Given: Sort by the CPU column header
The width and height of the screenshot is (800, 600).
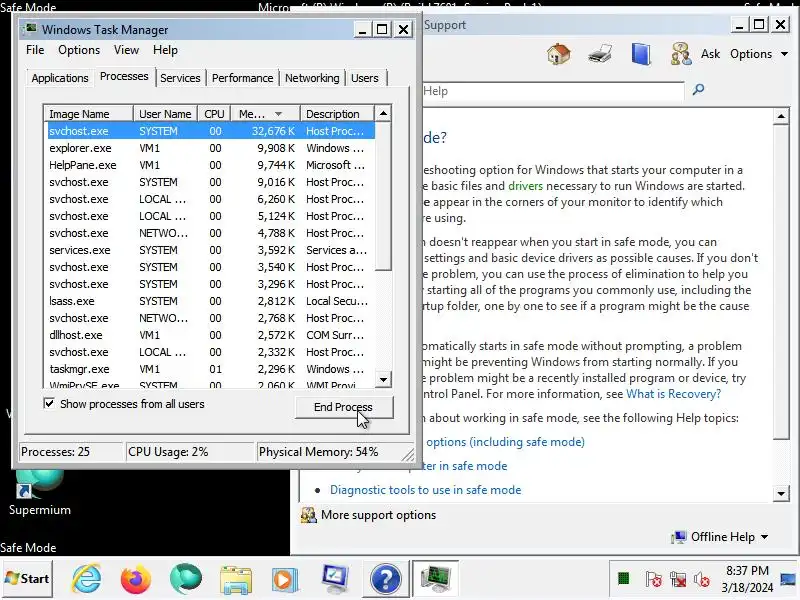Looking at the screenshot, I should click(214, 114).
